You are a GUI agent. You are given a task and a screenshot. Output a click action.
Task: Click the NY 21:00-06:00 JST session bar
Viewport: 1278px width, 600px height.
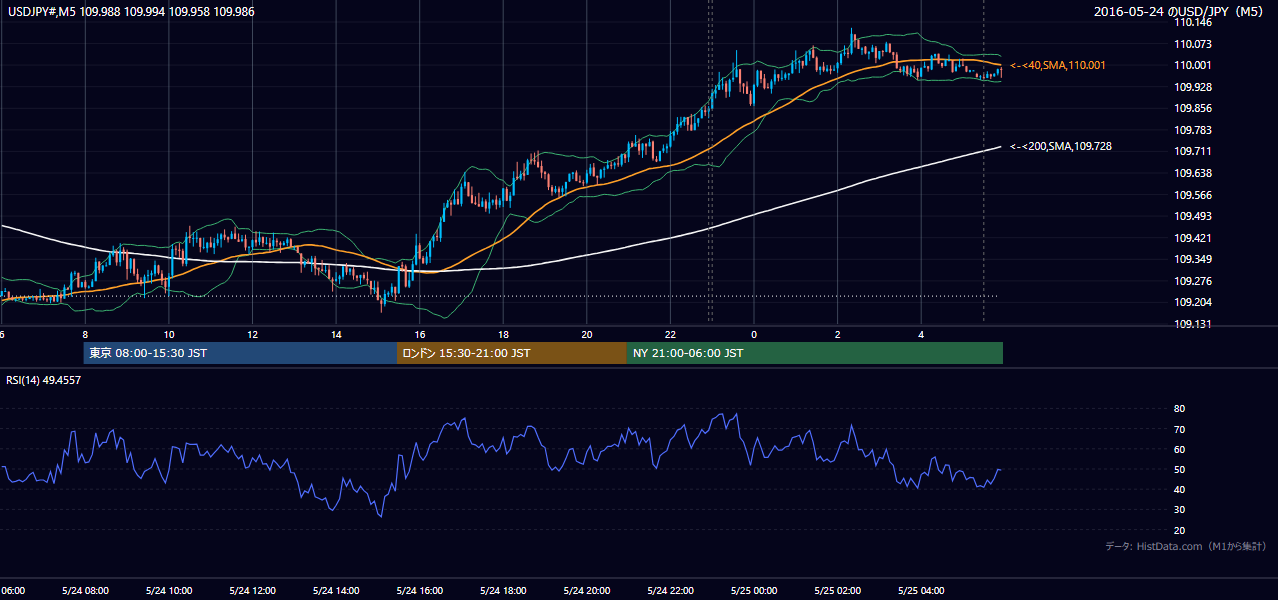(814, 353)
